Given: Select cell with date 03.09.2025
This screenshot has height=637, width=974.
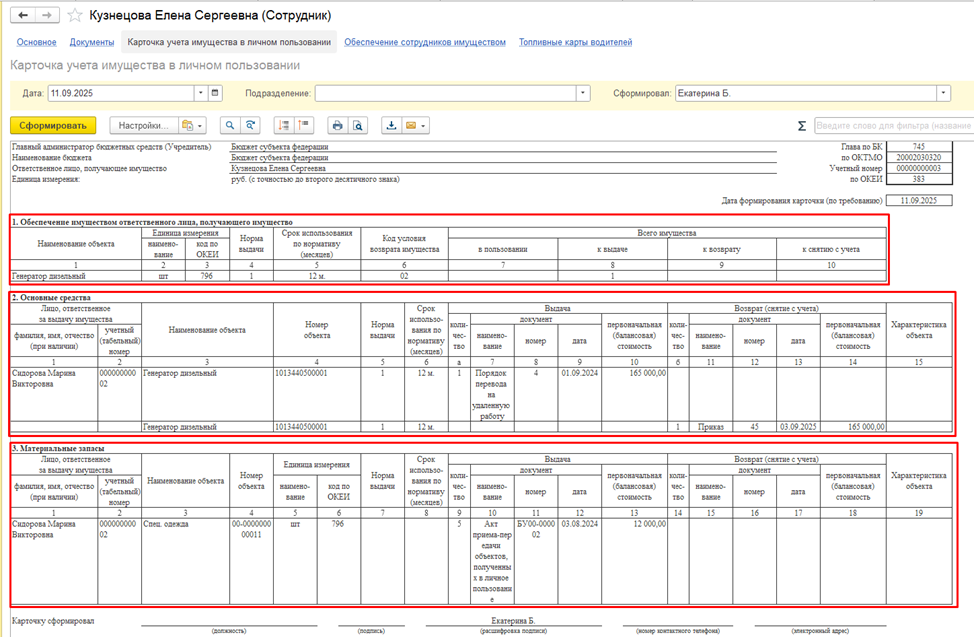Looking at the screenshot, I should (798, 427).
